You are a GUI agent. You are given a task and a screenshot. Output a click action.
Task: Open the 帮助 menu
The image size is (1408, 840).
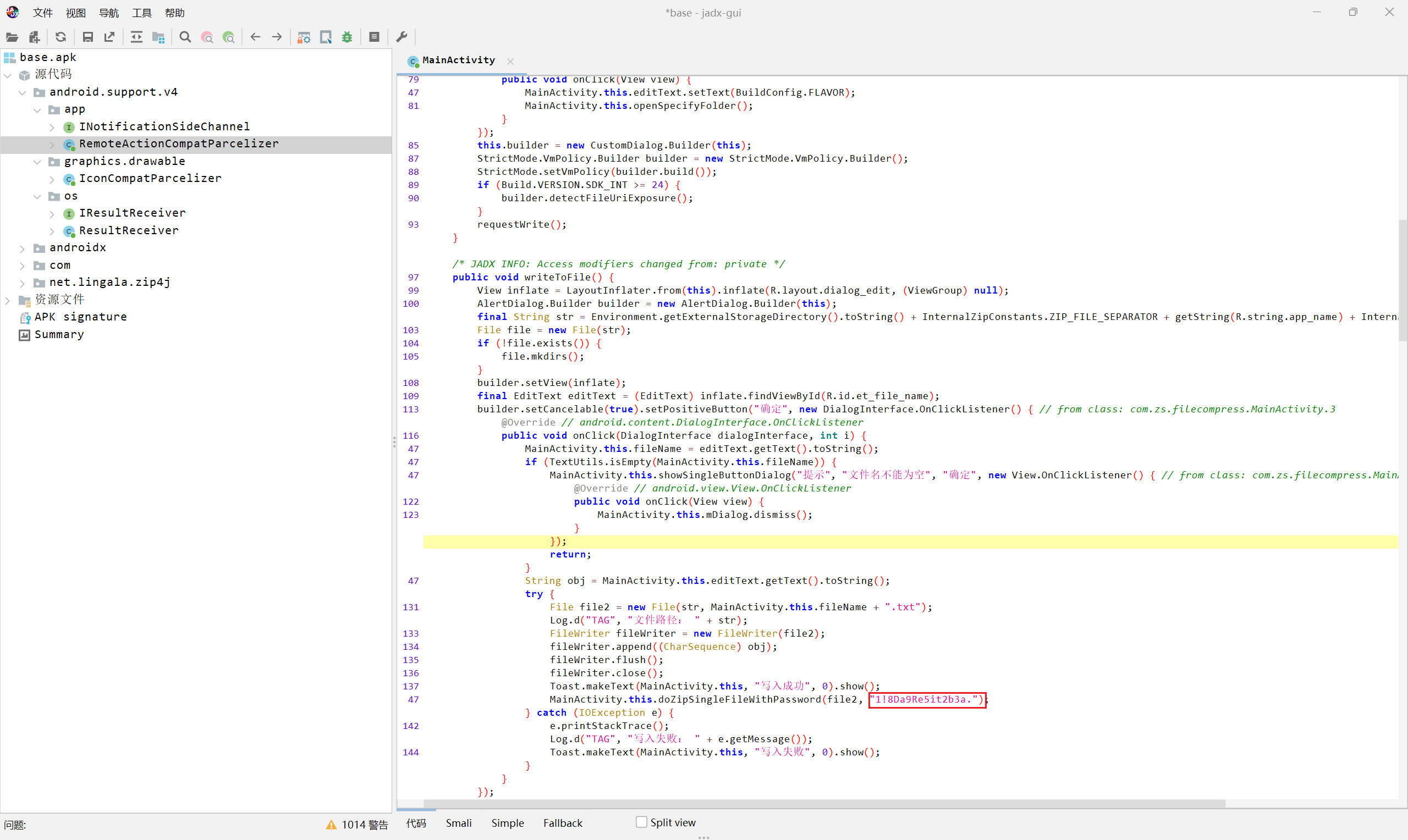pyautogui.click(x=175, y=13)
